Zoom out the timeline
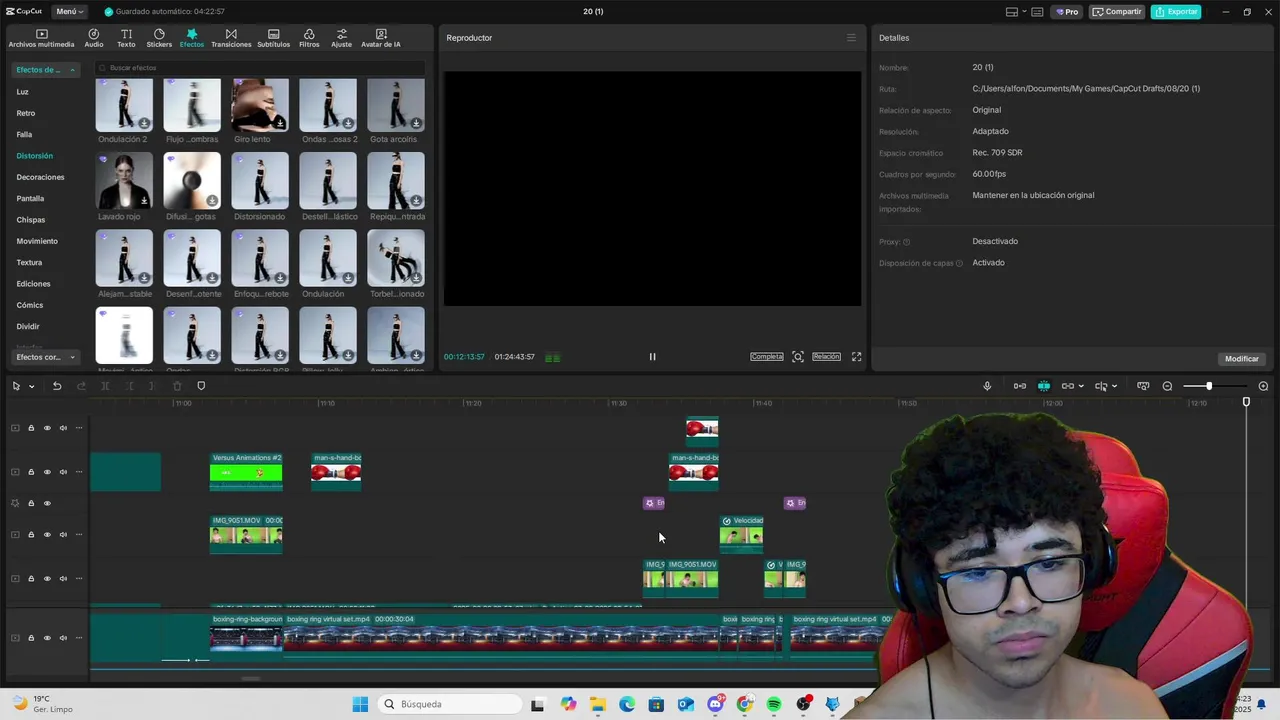 1167,386
